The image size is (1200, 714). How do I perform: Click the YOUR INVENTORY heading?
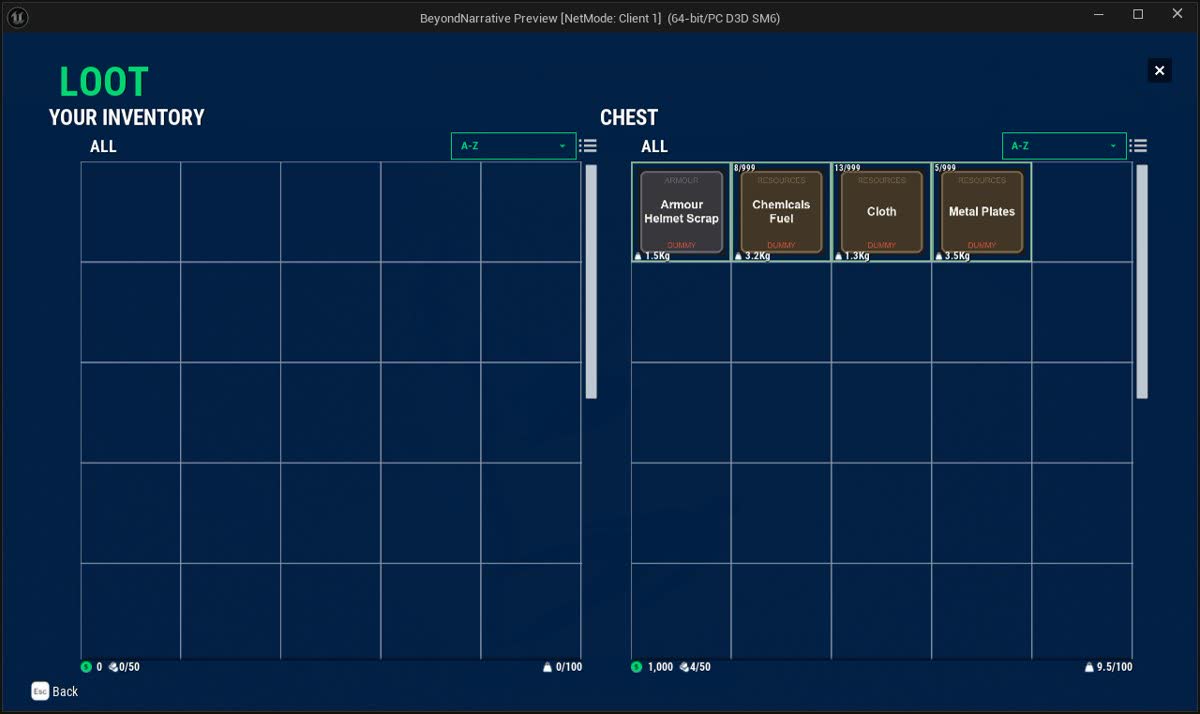126,117
